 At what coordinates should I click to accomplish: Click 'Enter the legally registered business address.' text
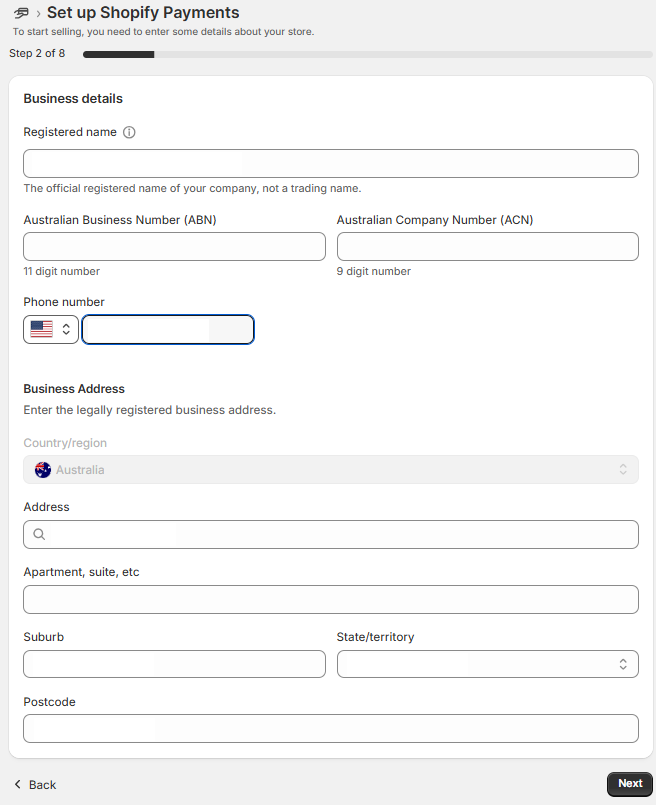pyautogui.click(x=149, y=410)
